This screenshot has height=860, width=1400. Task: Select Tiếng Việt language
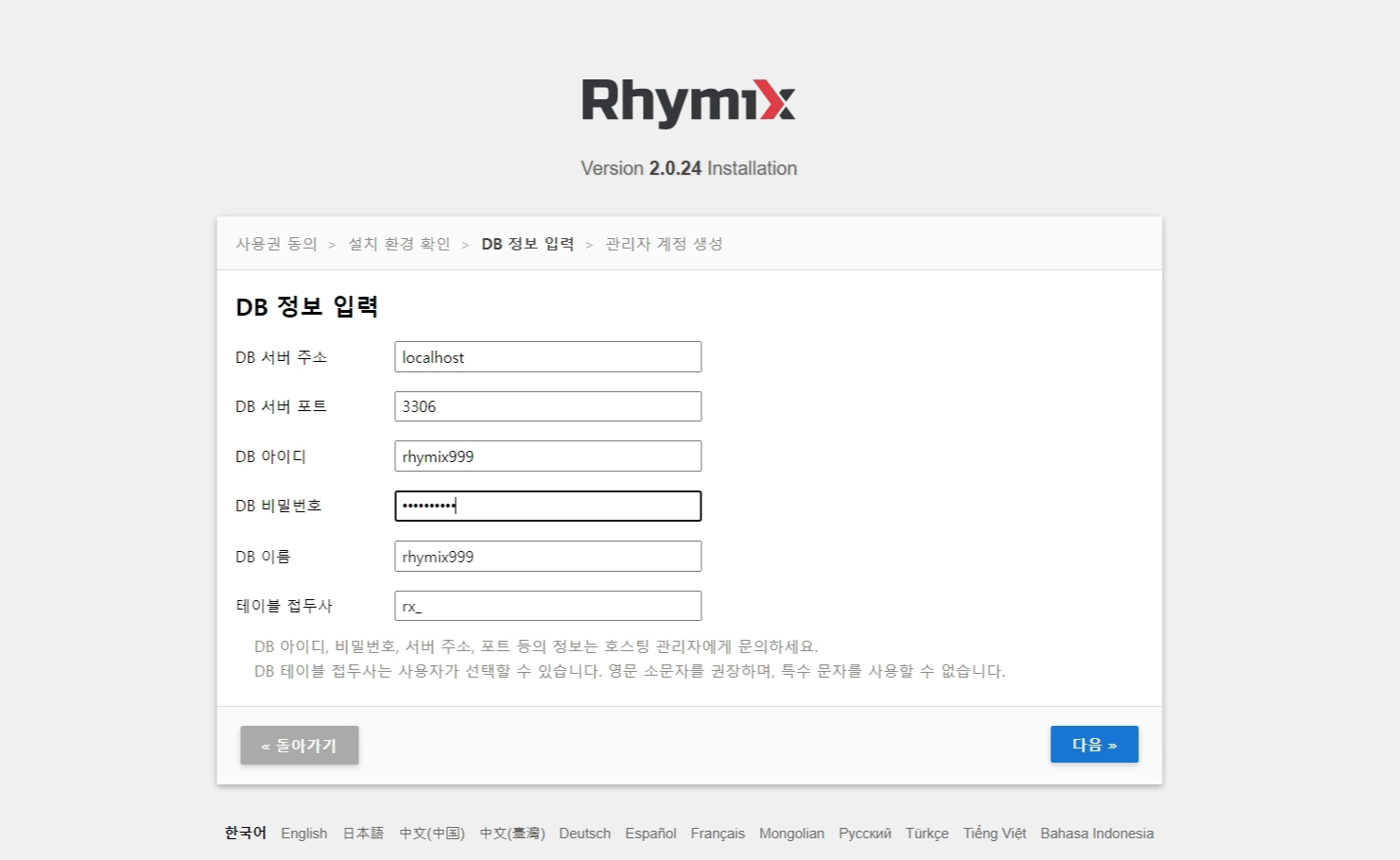coord(994,834)
